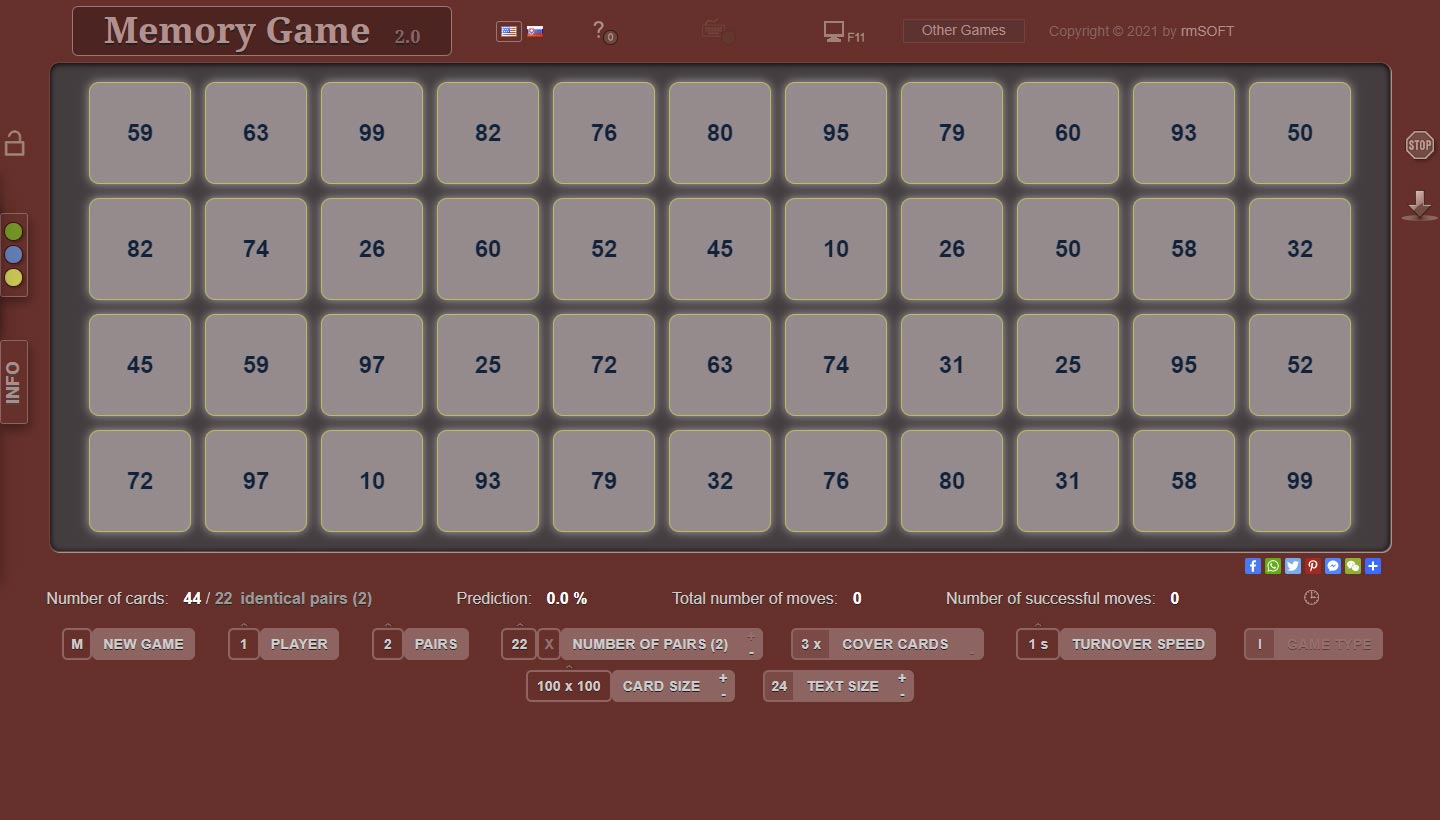Viewport: 1440px width, 820px height.
Task: Flip the card showing 59
Action: (x=139, y=133)
